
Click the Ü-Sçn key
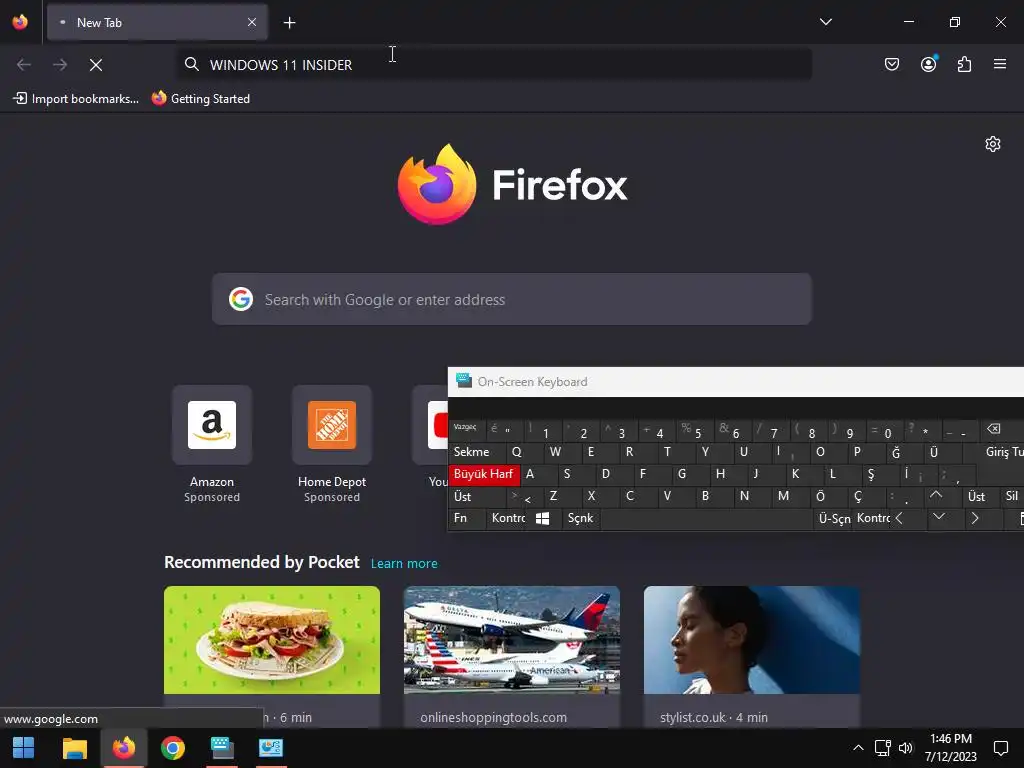834,519
